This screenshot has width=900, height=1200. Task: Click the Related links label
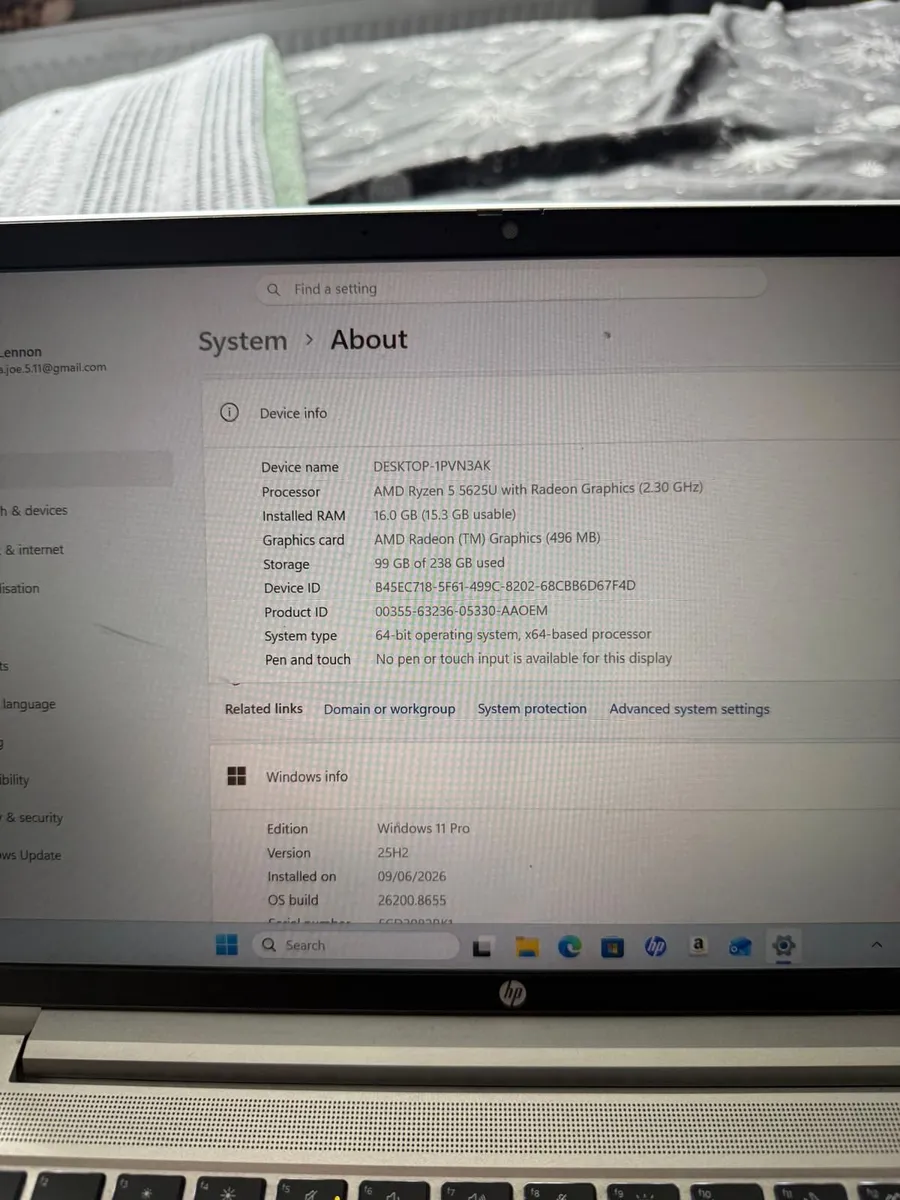pos(264,709)
